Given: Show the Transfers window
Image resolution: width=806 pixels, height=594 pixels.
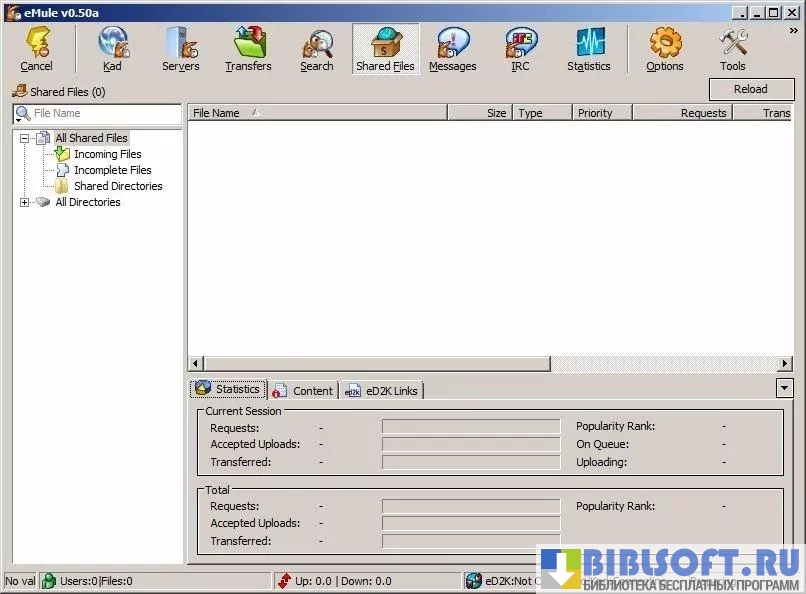Looking at the screenshot, I should click(x=248, y=49).
